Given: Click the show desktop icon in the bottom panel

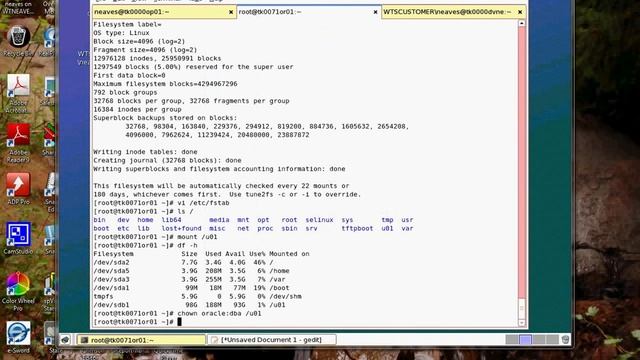Looking at the screenshot, I should point(65,340).
